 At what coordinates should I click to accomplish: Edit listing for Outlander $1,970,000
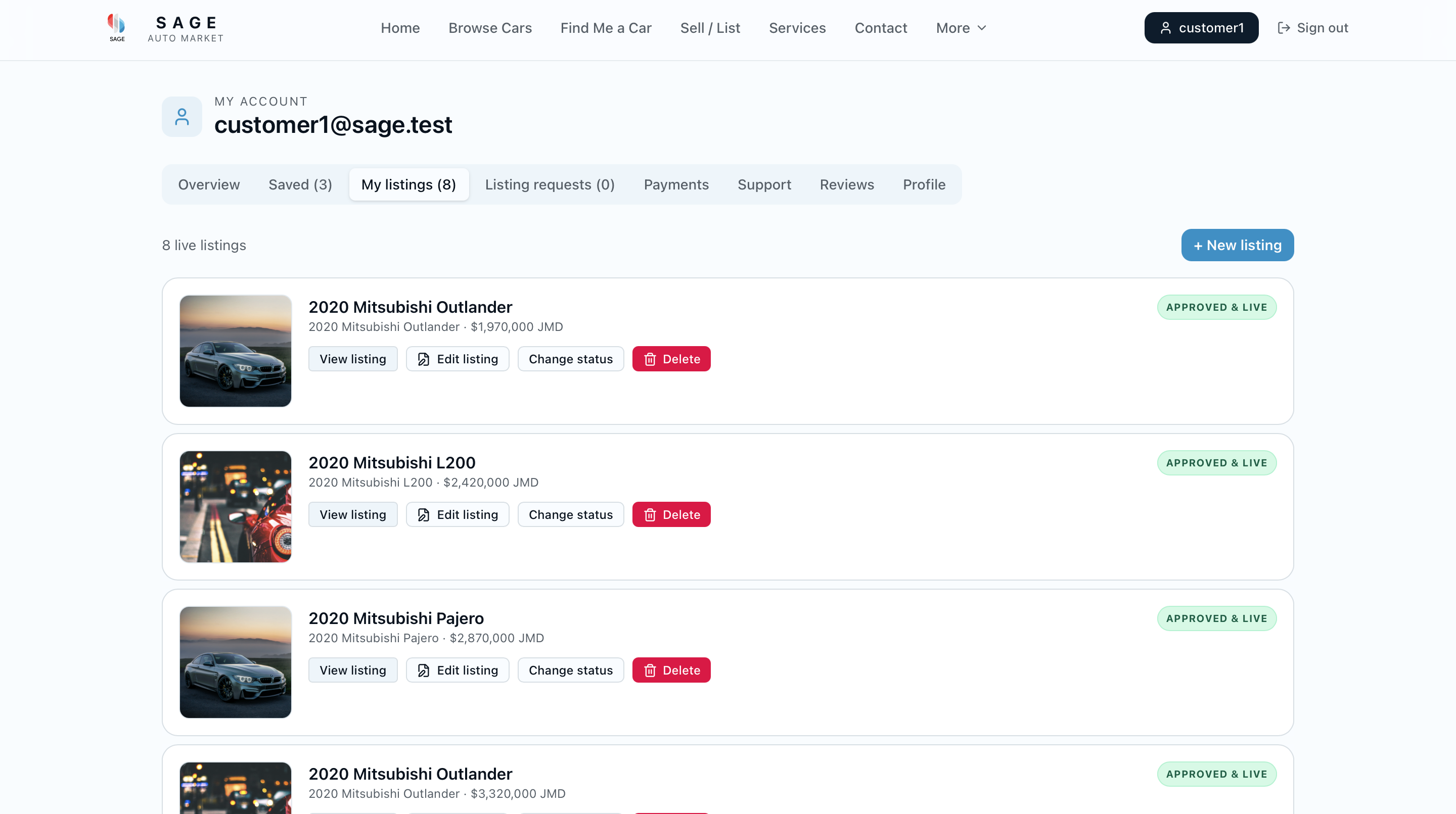(457, 359)
